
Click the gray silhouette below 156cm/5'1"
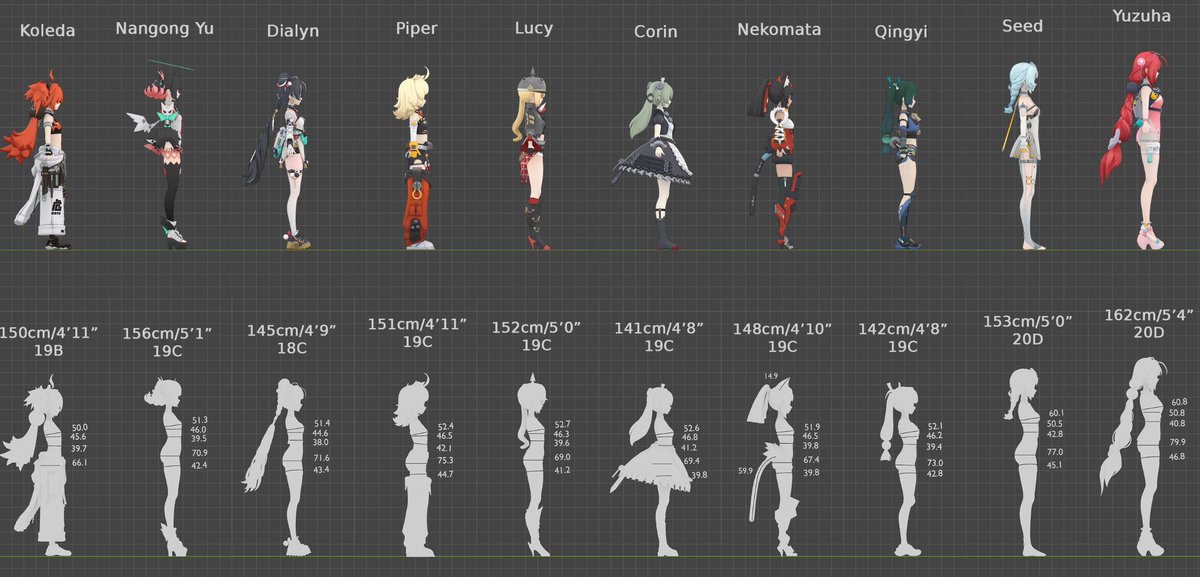(166, 465)
